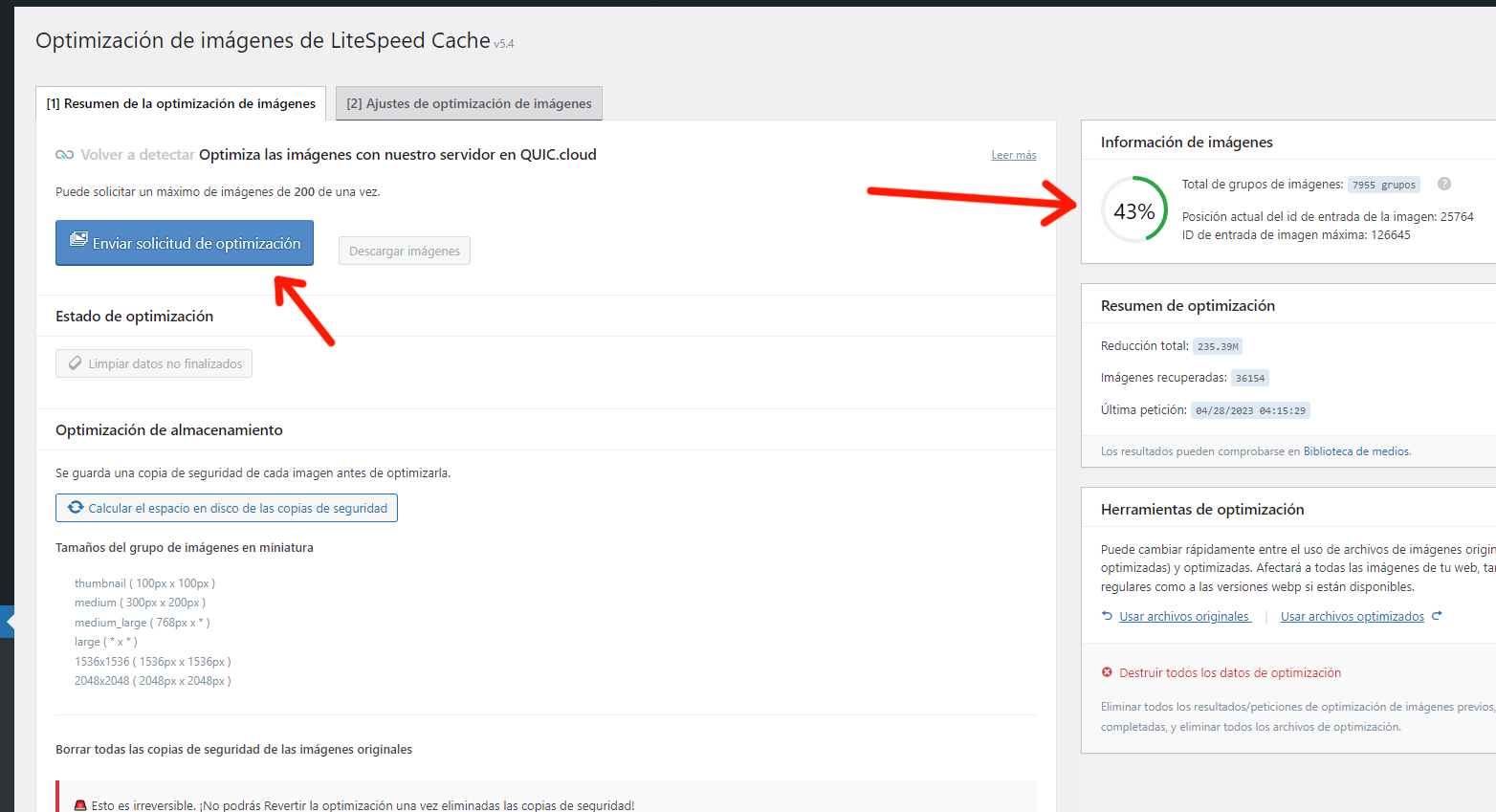This screenshot has width=1496, height=812.
Task: Click the 235.39M reduction value
Action: [x=1218, y=346]
